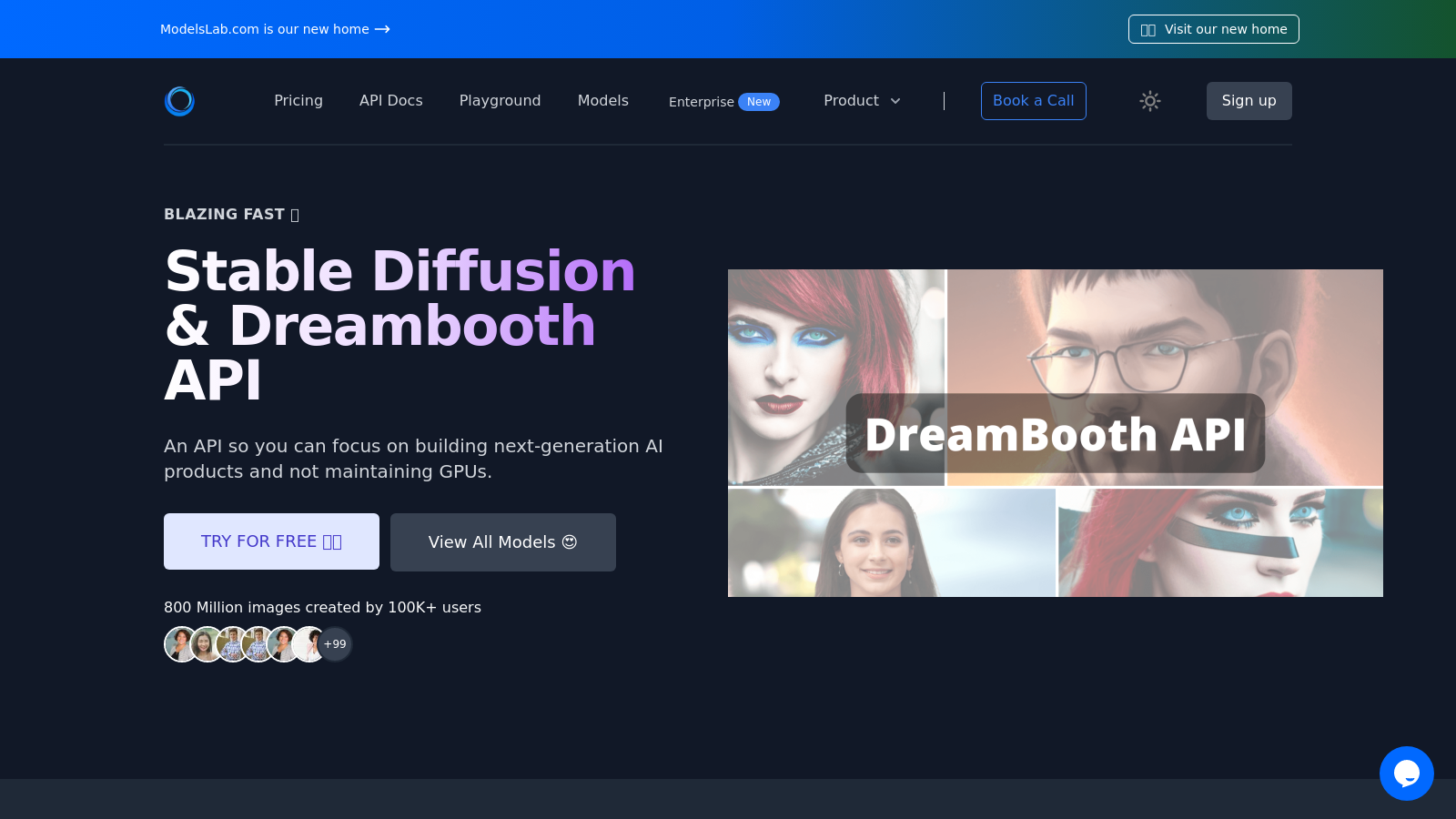Click the DreamBooth API hero image
Viewport: 1456px width, 819px height.
tap(1056, 433)
